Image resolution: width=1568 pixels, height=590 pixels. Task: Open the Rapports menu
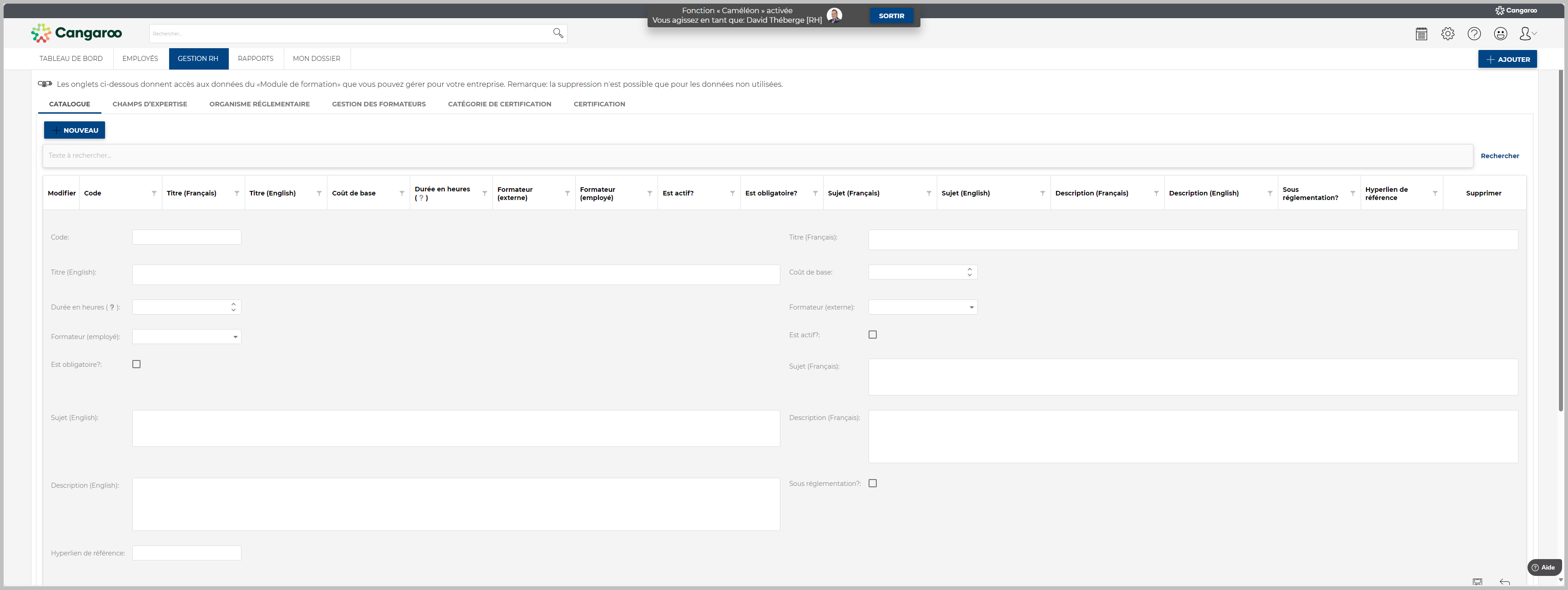255,59
